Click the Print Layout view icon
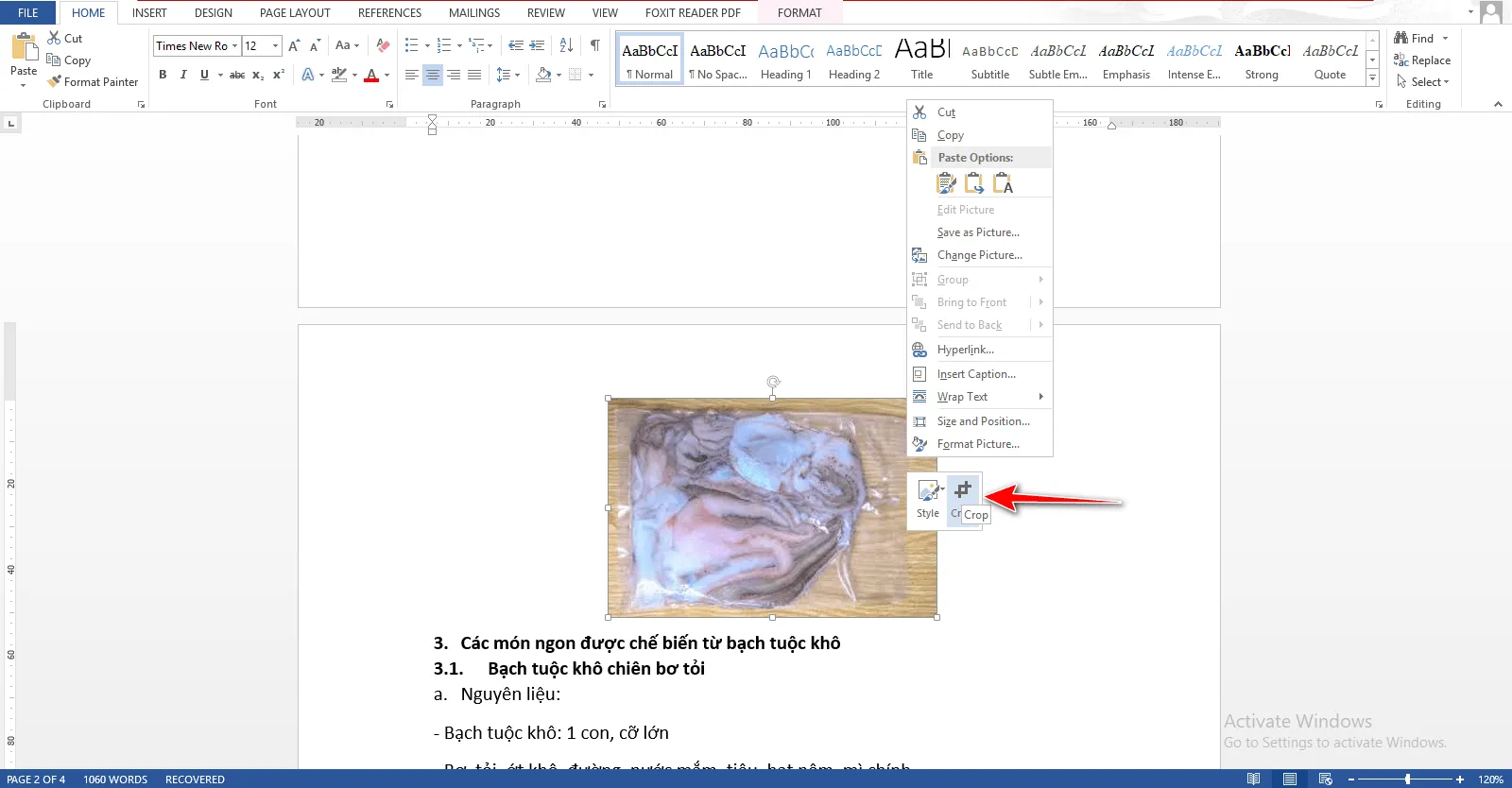 tap(1290, 779)
